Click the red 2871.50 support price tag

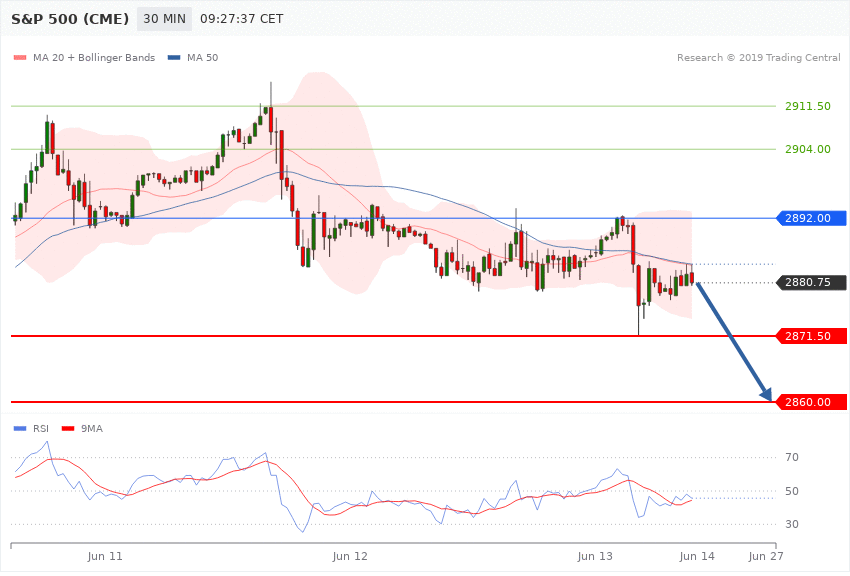point(812,336)
